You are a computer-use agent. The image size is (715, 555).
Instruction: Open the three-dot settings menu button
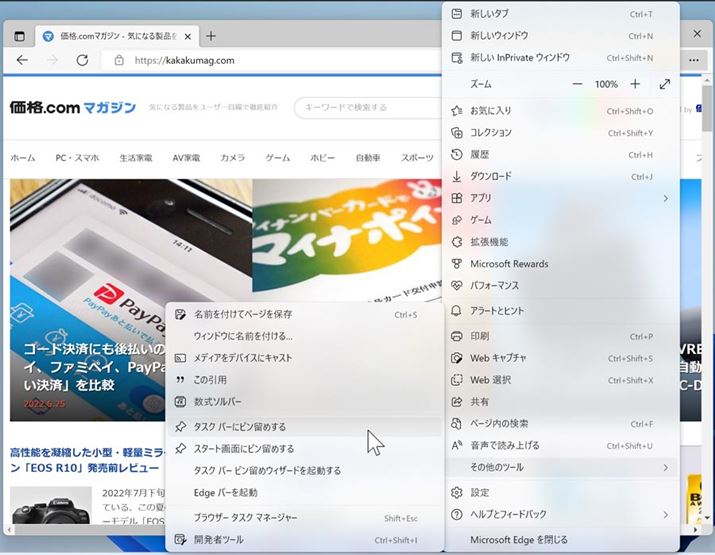point(694,60)
